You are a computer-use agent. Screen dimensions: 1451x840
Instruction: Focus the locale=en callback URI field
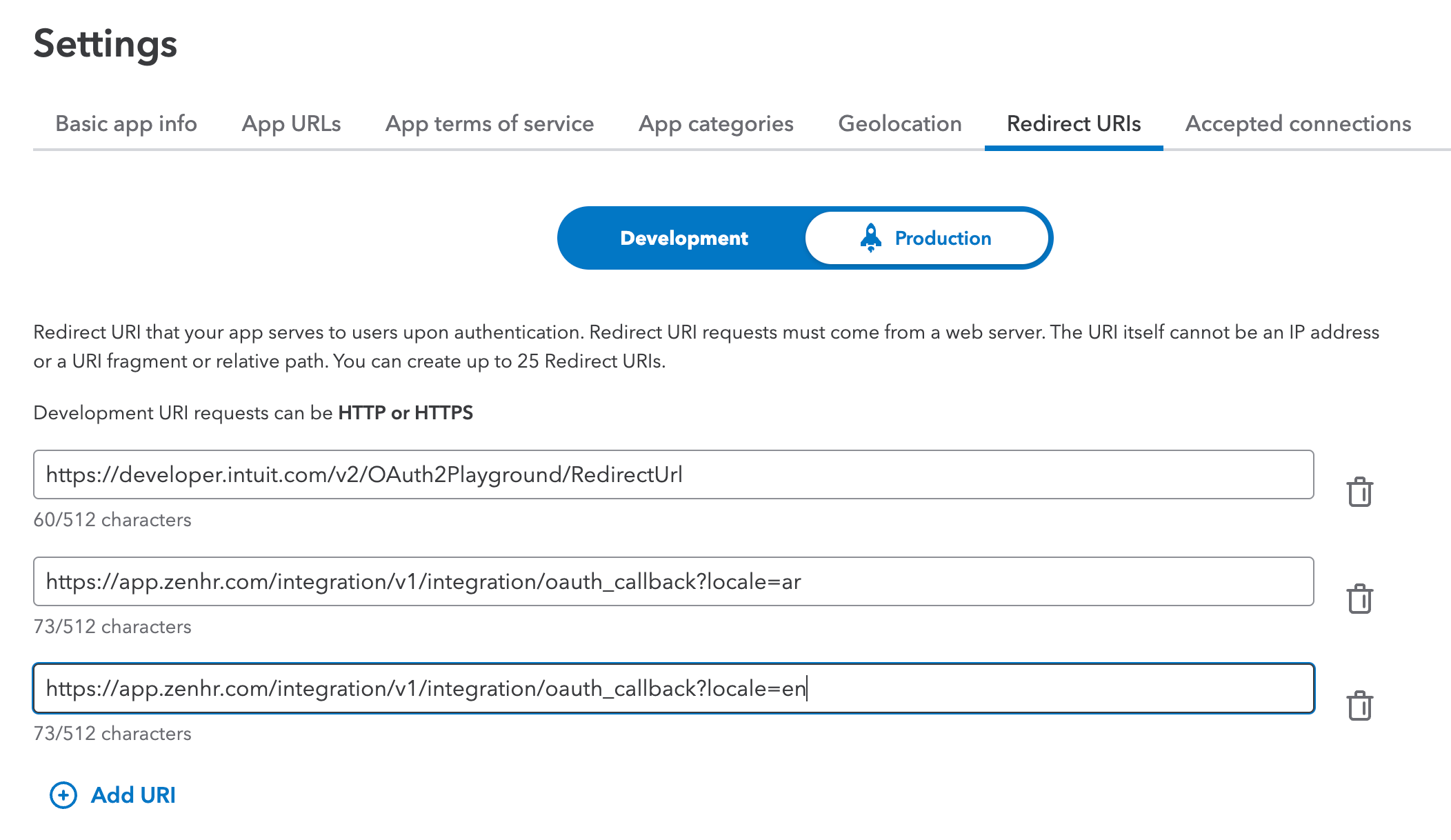pyautogui.click(x=673, y=688)
